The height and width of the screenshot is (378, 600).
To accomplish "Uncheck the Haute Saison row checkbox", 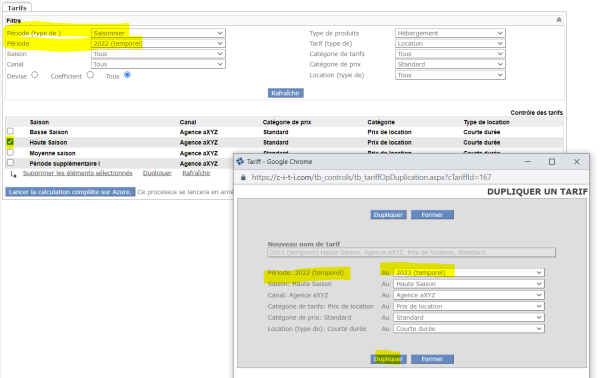I will (x=10, y=142).
